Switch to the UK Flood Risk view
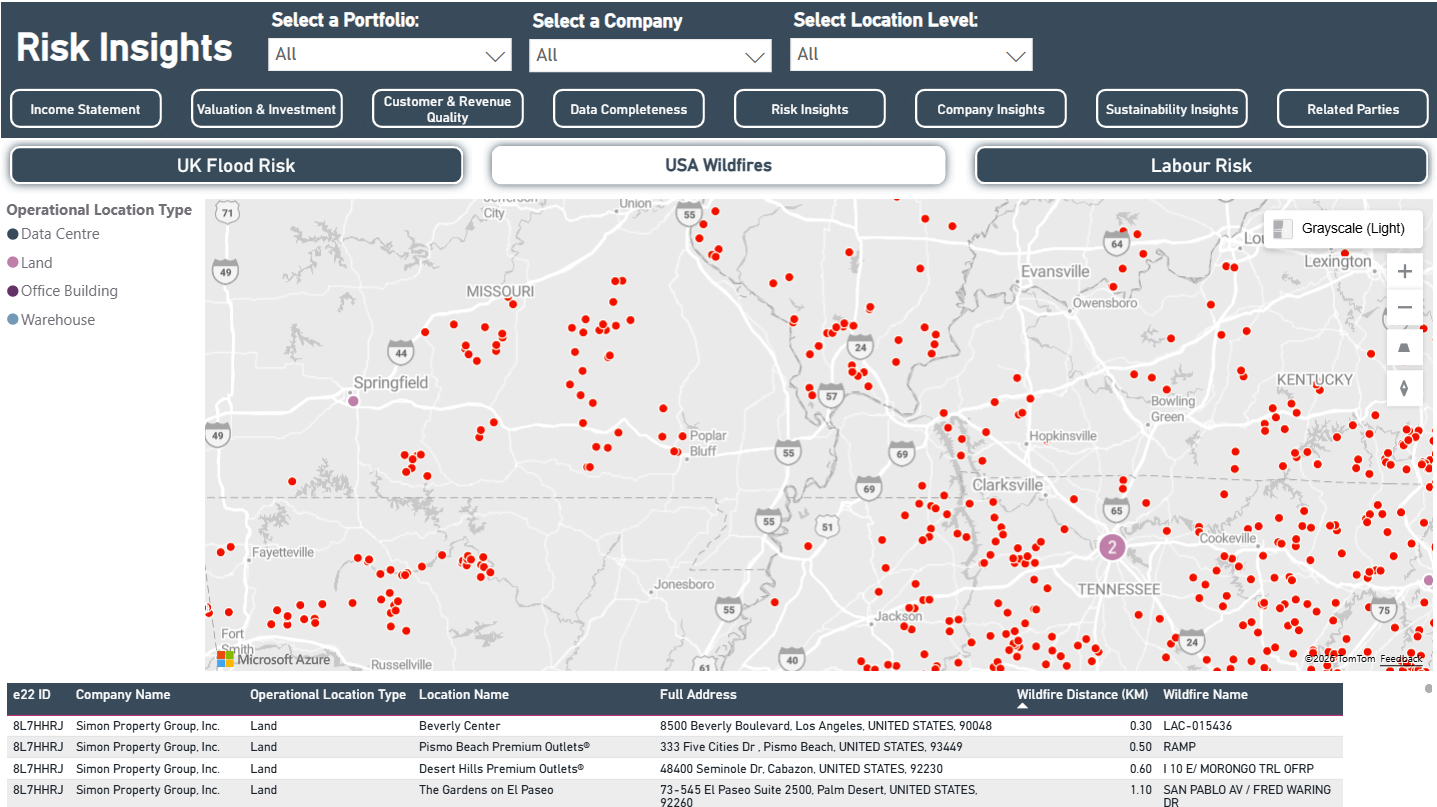 (x=236, y=166)
